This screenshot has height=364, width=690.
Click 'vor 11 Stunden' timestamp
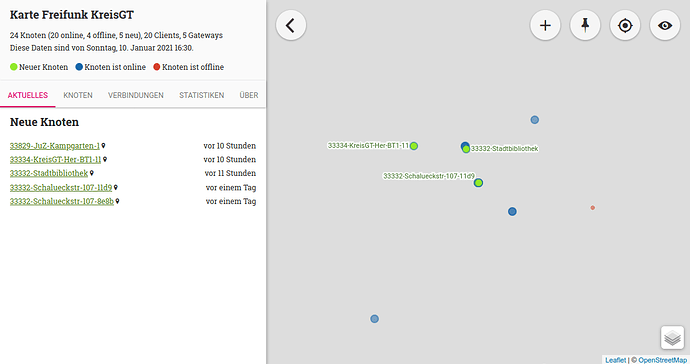tap(230, 173)
